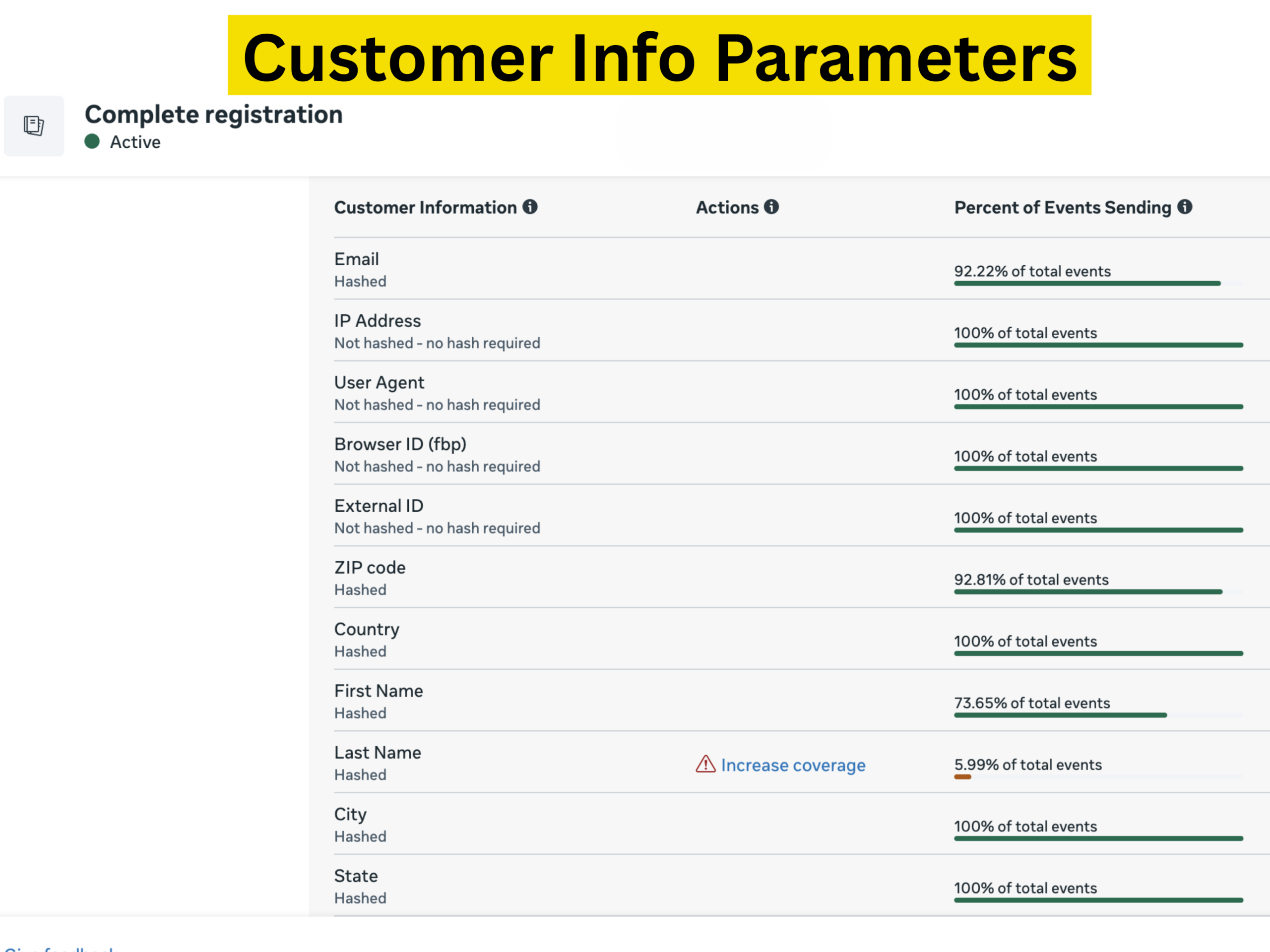Screen dimensions: 1270x952
Task: Click the First Name coverage progress bar
Action: click(x=1060, y=715)
